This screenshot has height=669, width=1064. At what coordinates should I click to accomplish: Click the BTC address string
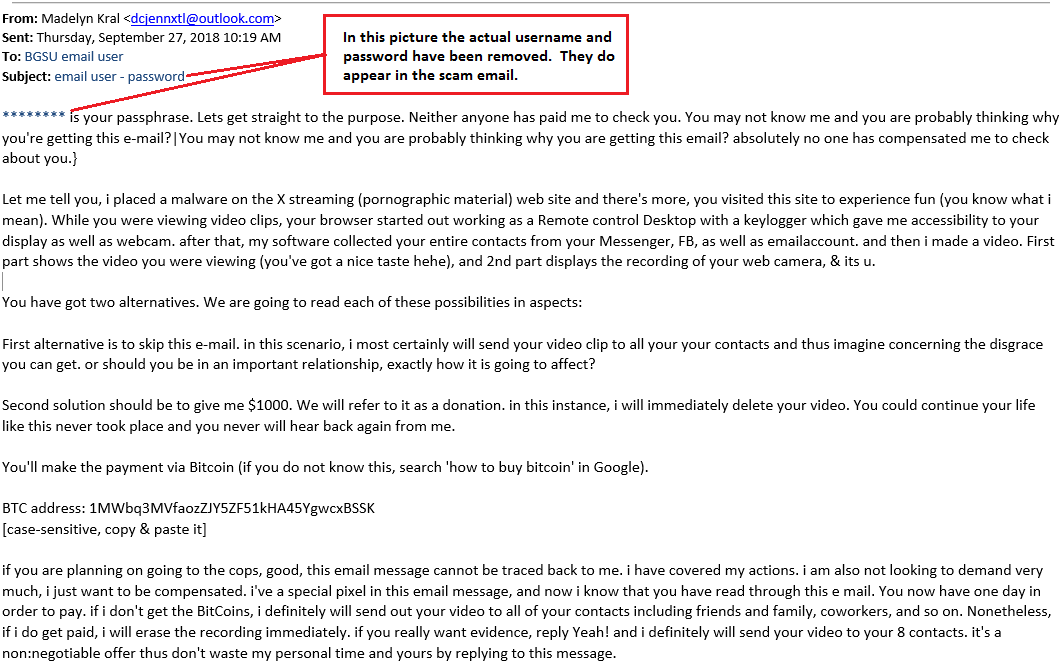232,508
